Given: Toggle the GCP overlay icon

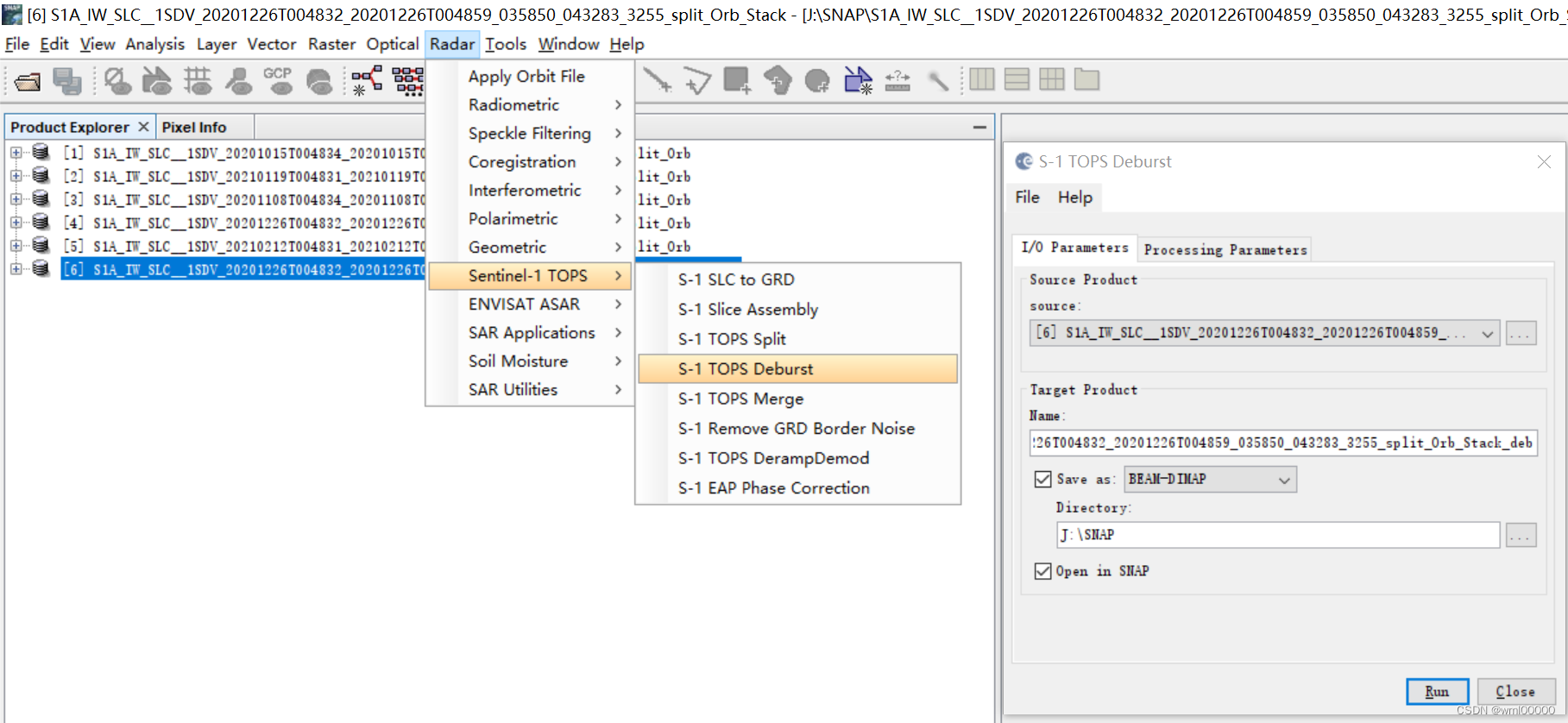Looking at the screenshot, I should pos(278,81).
